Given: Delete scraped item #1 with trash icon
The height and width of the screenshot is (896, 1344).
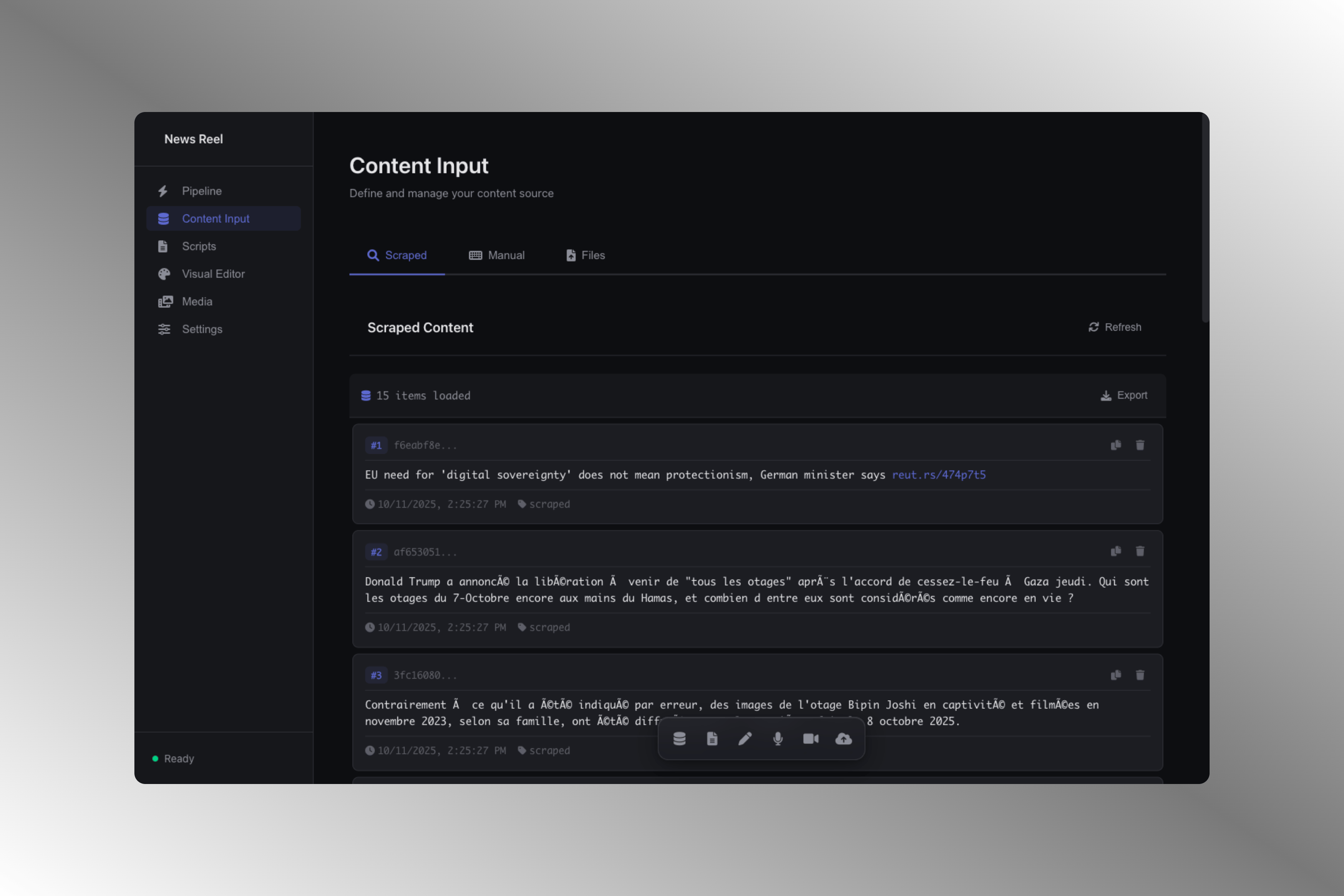Looking at the screenshot, I should 1140,445.
